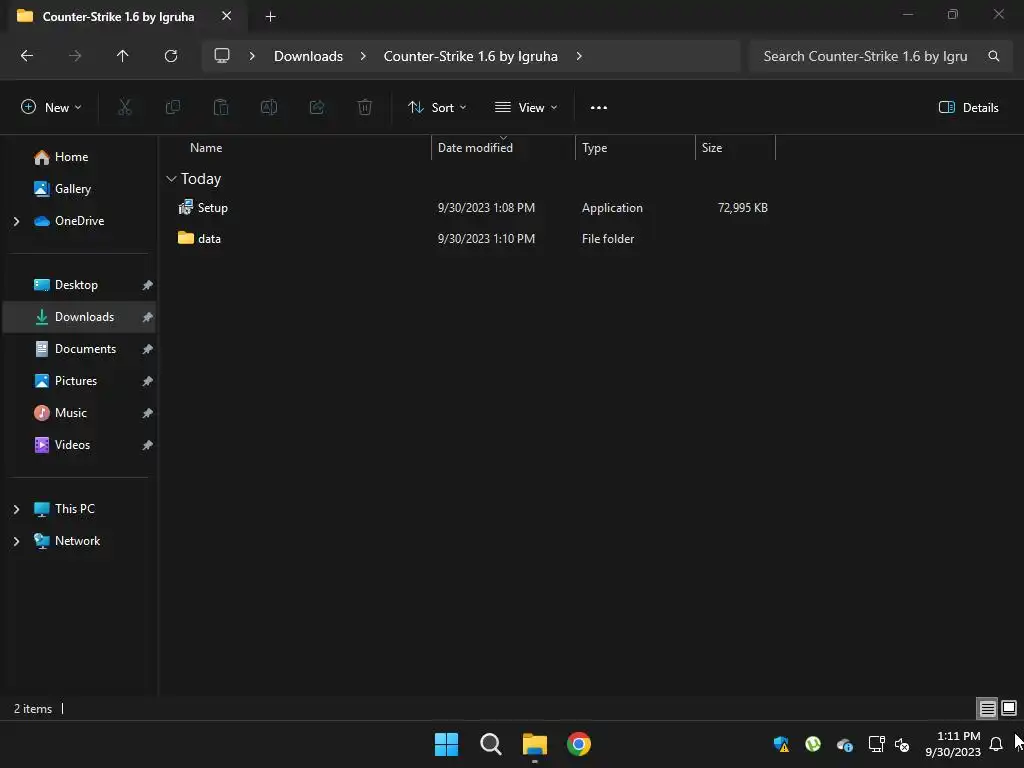Viewport: 1024px width, 768px height.
Task: Expand the OneDrive tree node
Action: (16, 221)
